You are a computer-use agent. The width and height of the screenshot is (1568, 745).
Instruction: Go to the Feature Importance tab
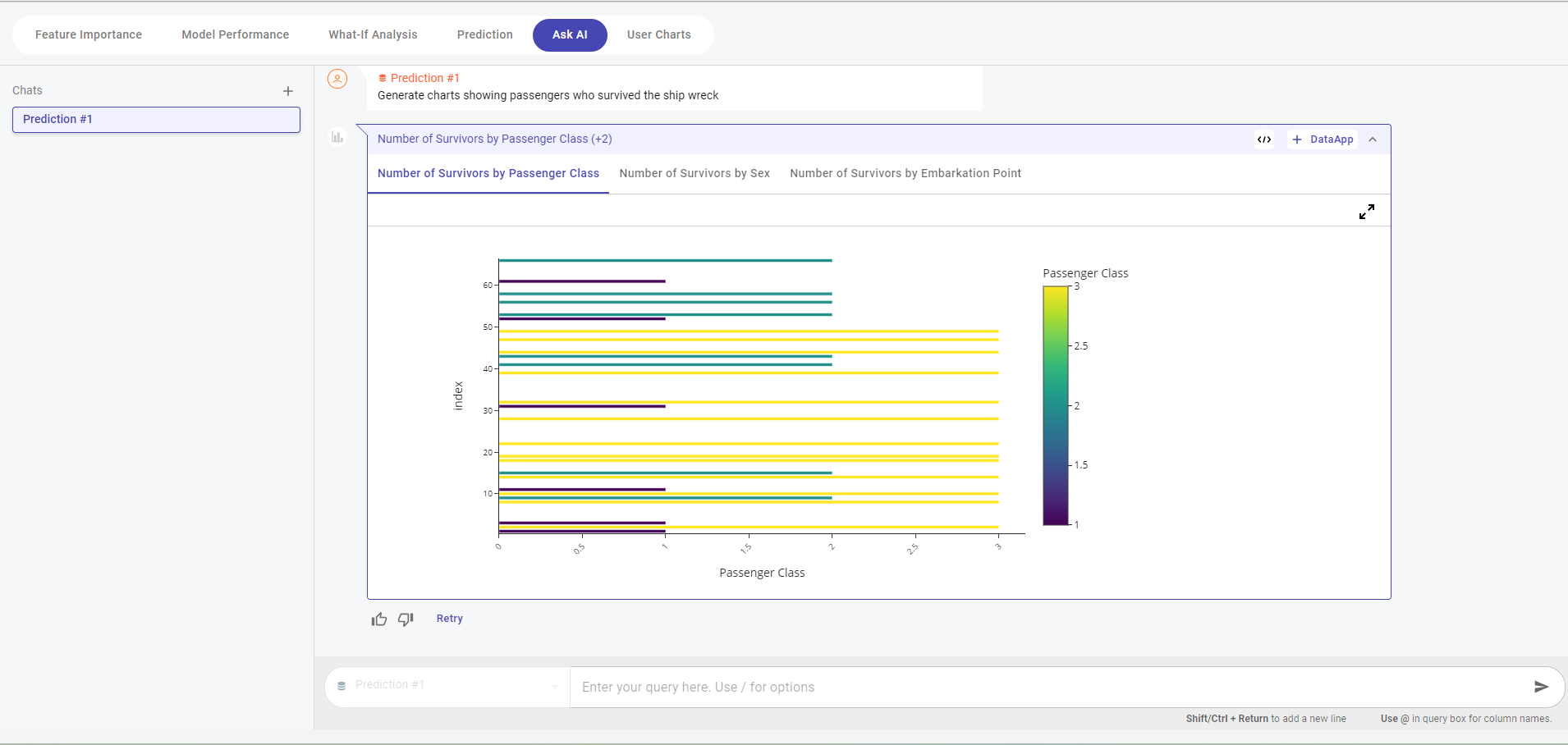89,34
